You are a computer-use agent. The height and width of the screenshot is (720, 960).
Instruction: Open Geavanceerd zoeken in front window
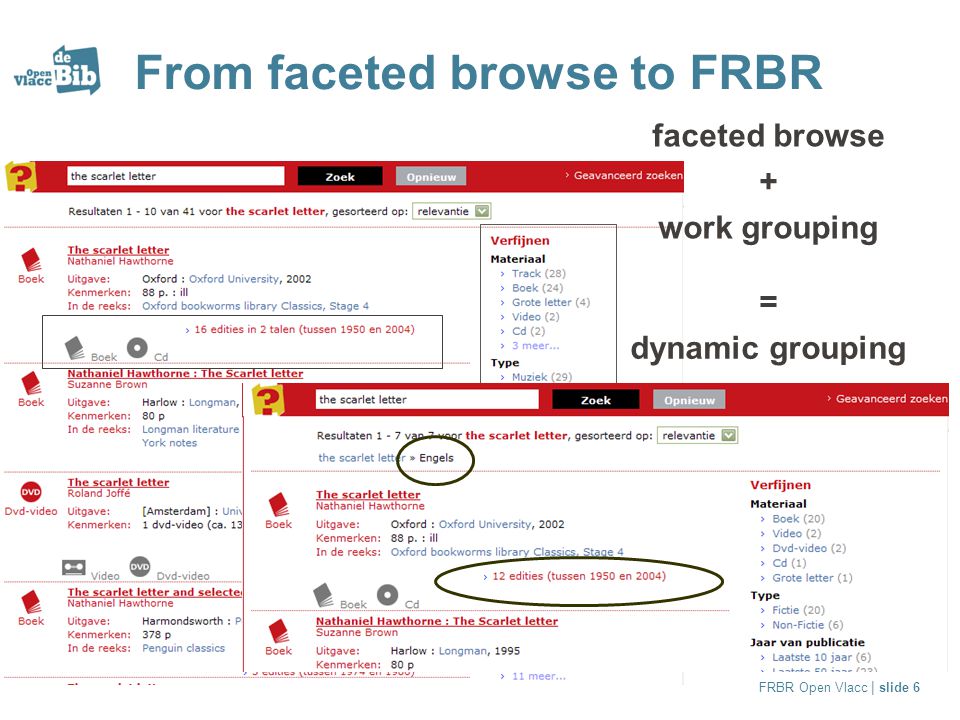point(891,399)
